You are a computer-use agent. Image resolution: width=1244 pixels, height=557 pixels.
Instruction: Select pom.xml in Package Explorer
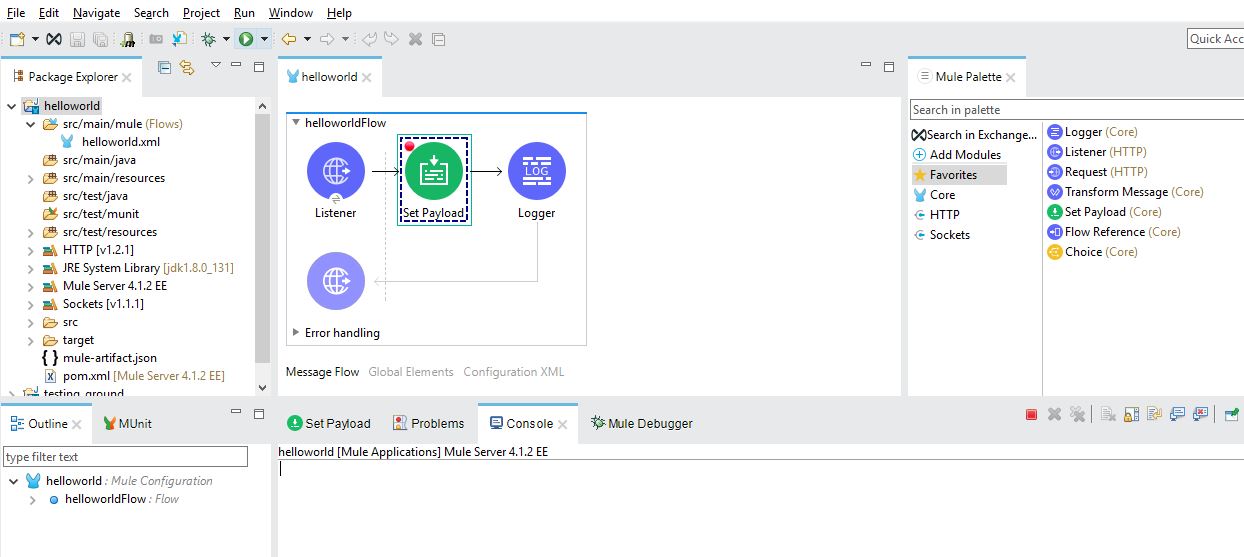pyautogui.click(x=133, y=376)
